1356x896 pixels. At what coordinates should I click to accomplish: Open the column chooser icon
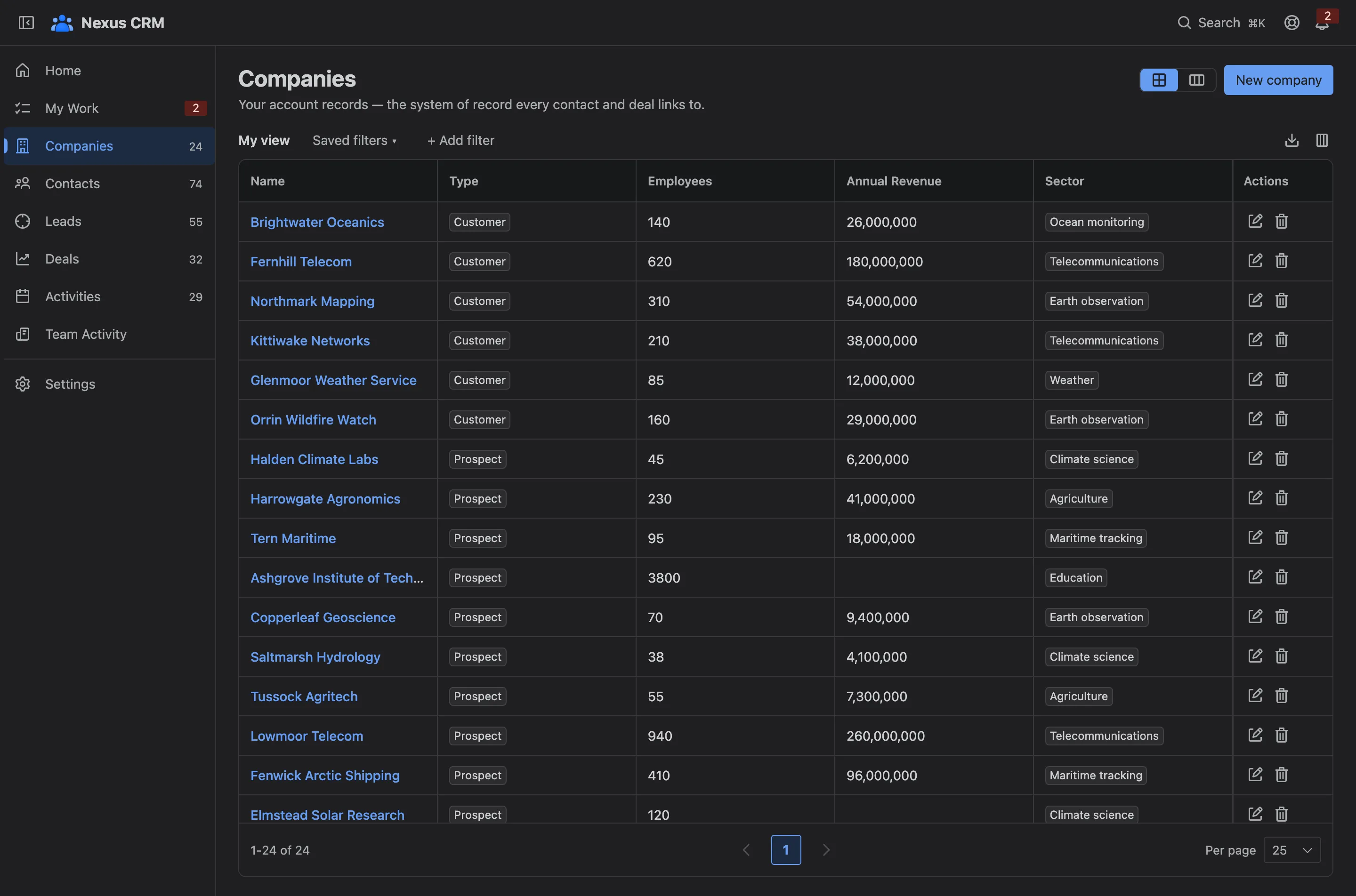(1322, 140)
